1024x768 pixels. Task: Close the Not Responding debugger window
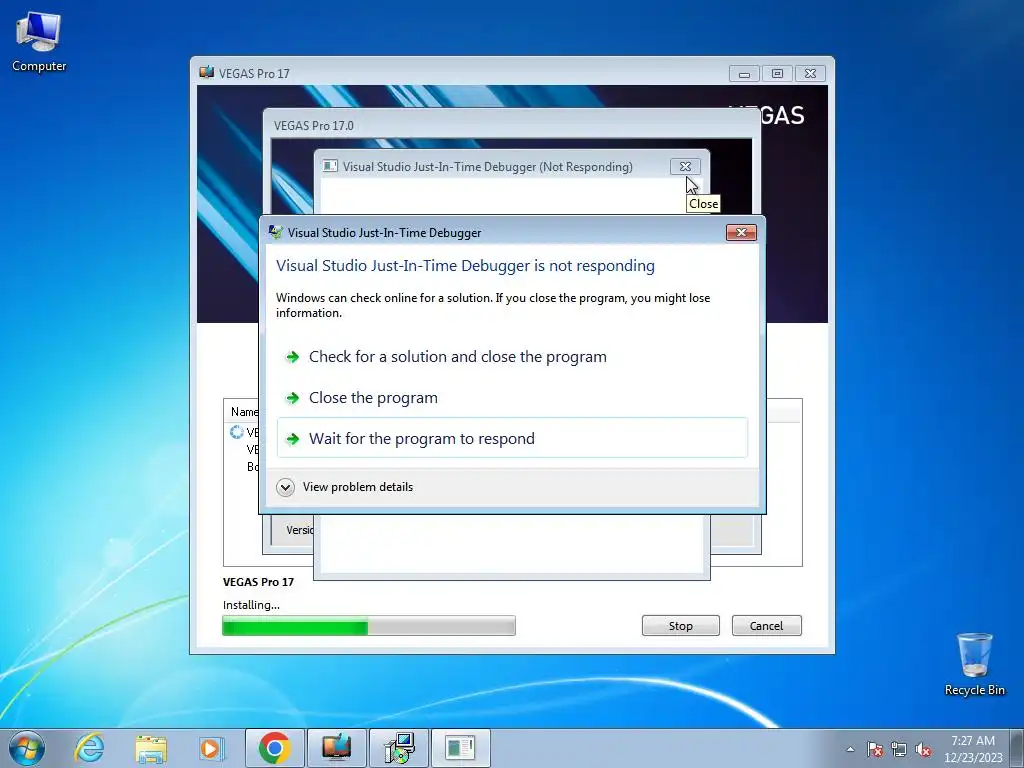tap(685, 167)
